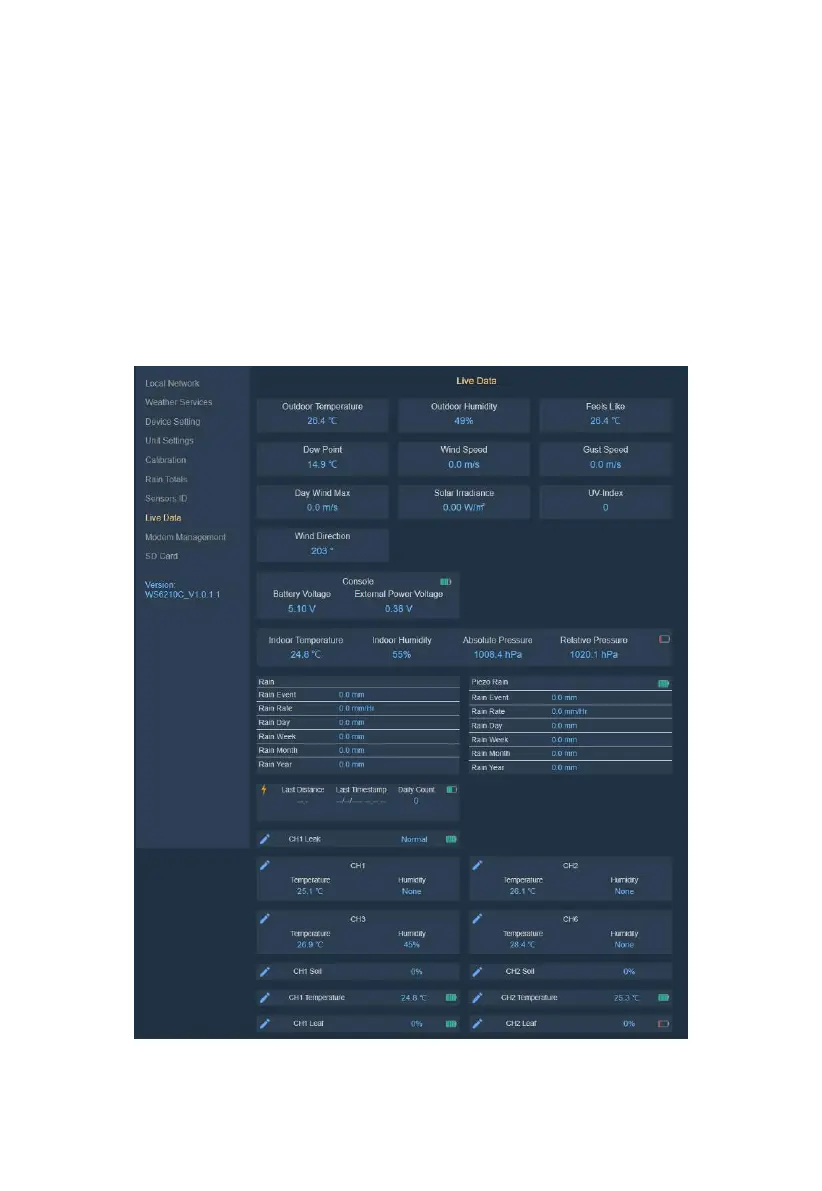Click the Battery Voltage value 5.10 V
822x1191 pixels.
click(x=302, y=609)
